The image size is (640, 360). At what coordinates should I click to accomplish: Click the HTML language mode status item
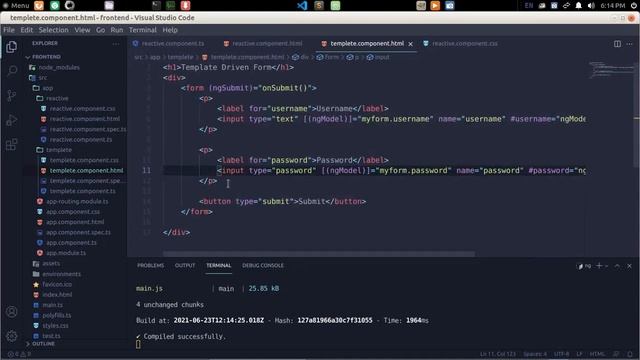tap(597, 354)
